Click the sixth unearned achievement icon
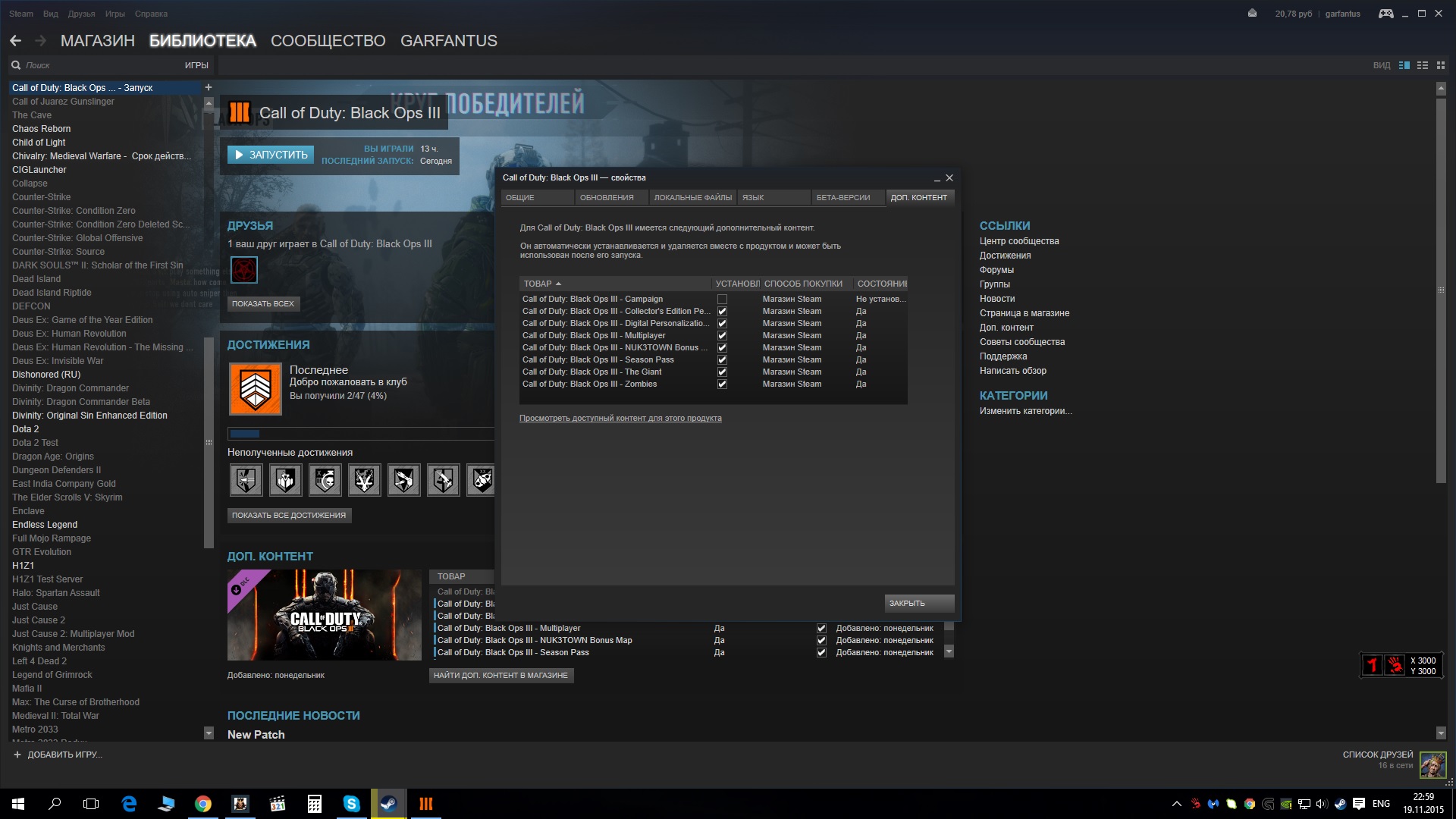Image resolution: width=1456 pixels, height=819 pixels. pyautogui.click(x=443, y=480)
